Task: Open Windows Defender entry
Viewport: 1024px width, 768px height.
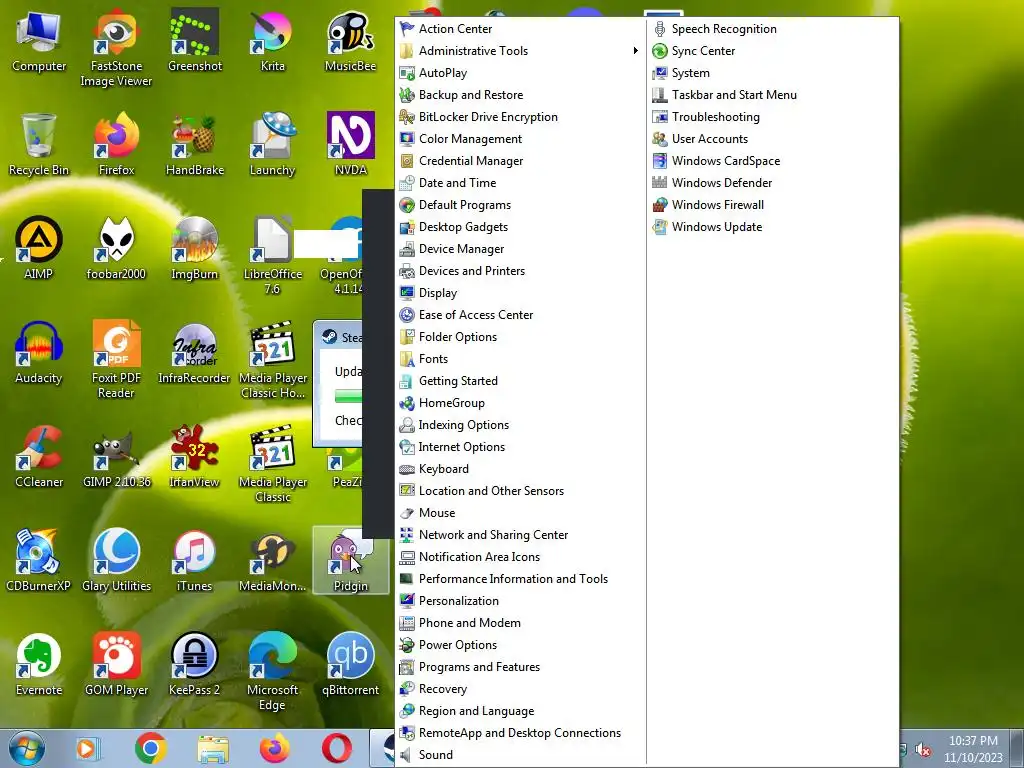Action: pyautogui.click(x=773, y=183)
